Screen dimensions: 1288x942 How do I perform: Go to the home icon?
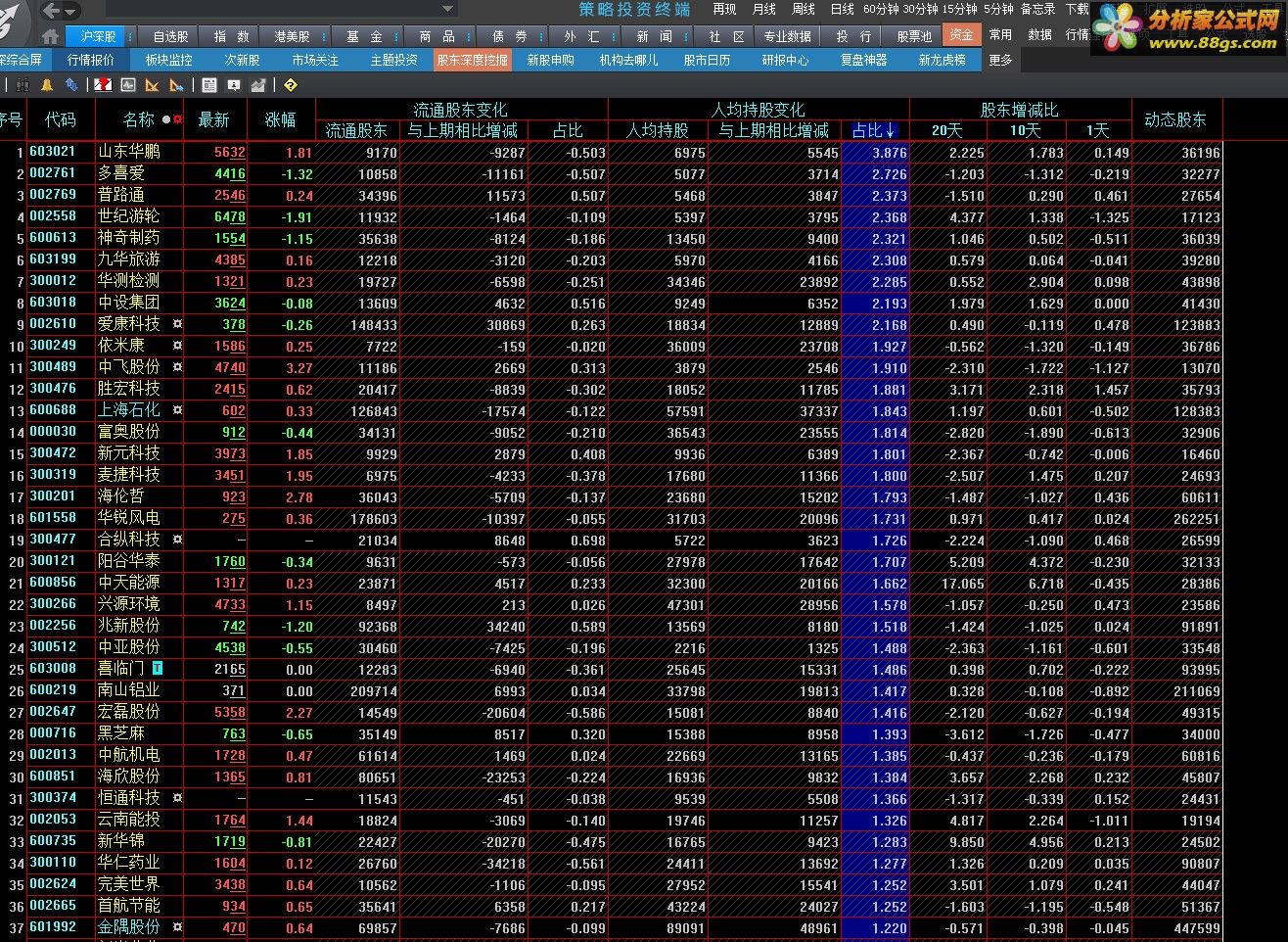[x=51, y=36]
